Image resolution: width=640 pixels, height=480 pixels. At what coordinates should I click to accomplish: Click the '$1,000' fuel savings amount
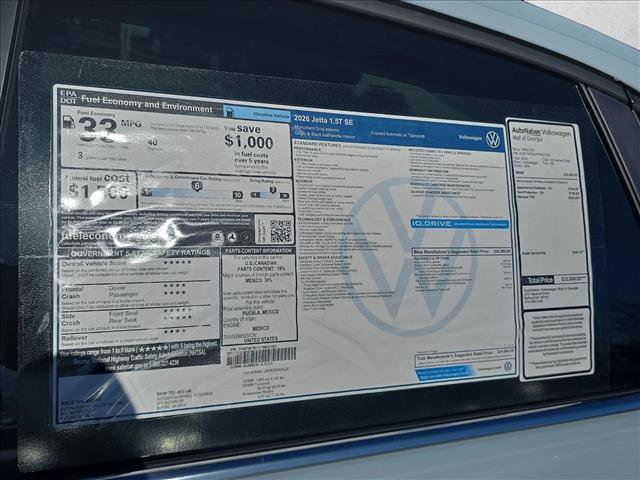tap(249, 142)
